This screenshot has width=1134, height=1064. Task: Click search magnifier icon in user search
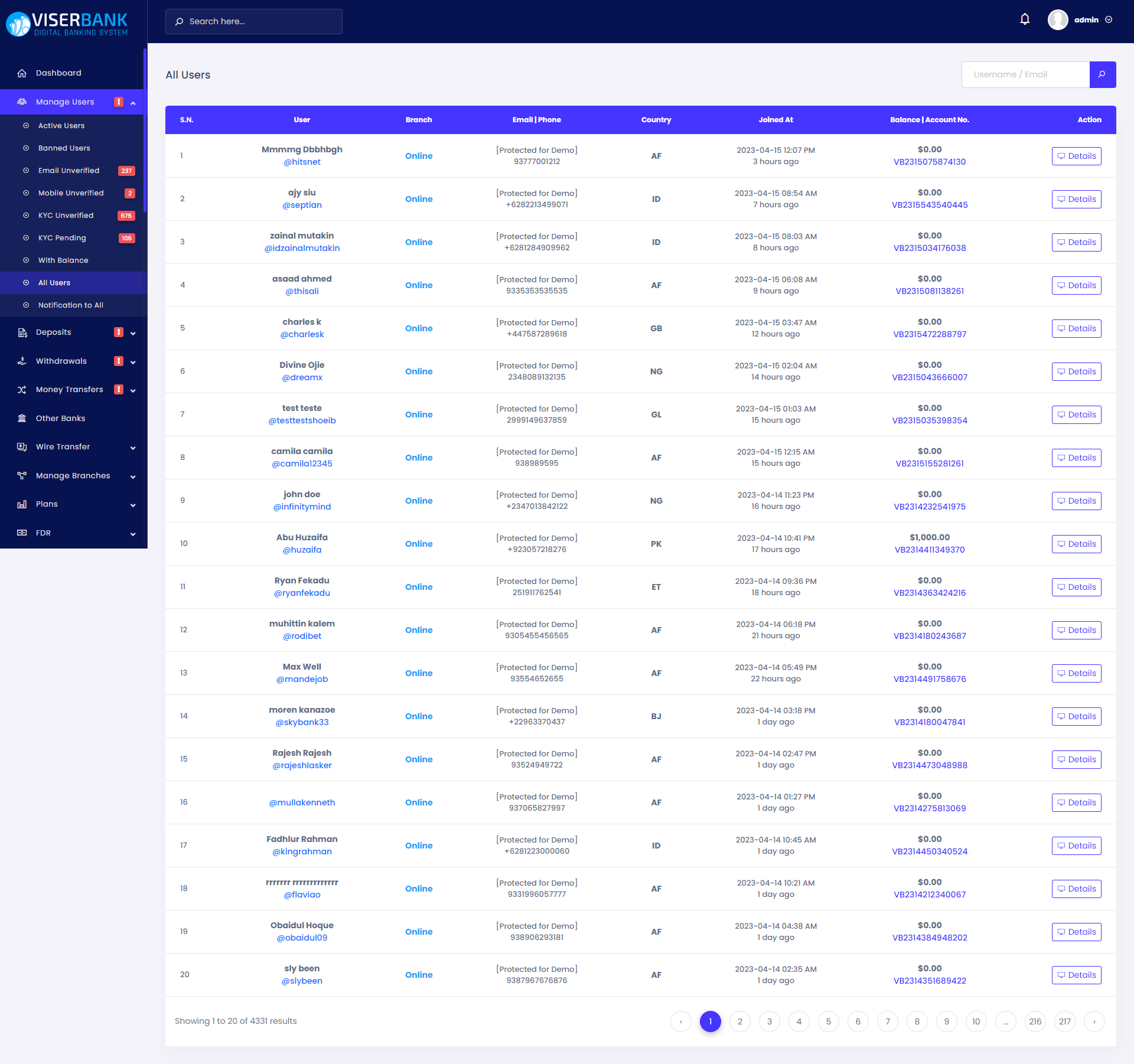(1101, 74)
